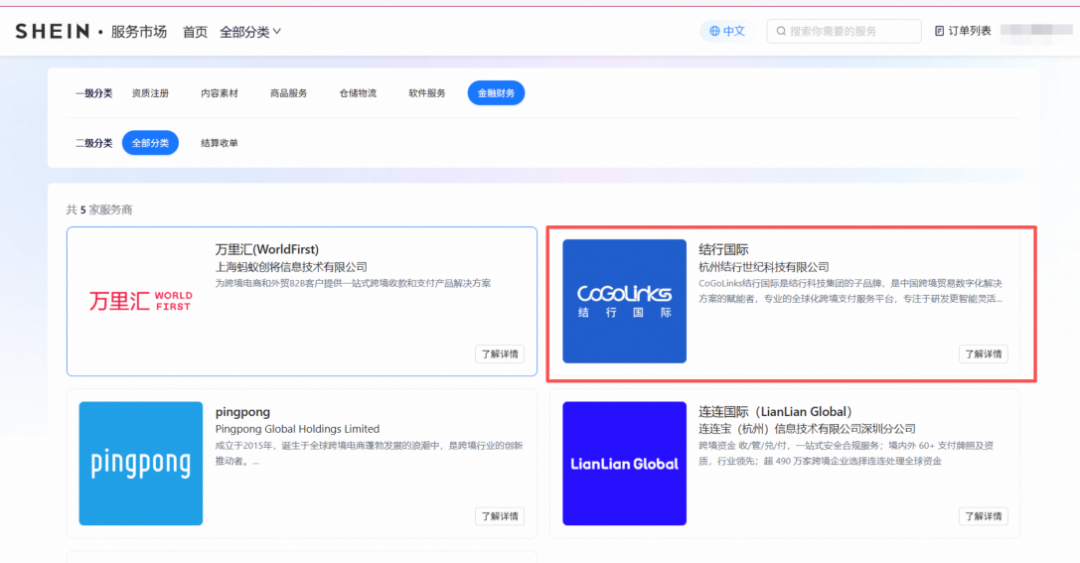Select the 软件服务 category tab
This screenshot has height=563, width=1080.
click(x=427, y=93)
